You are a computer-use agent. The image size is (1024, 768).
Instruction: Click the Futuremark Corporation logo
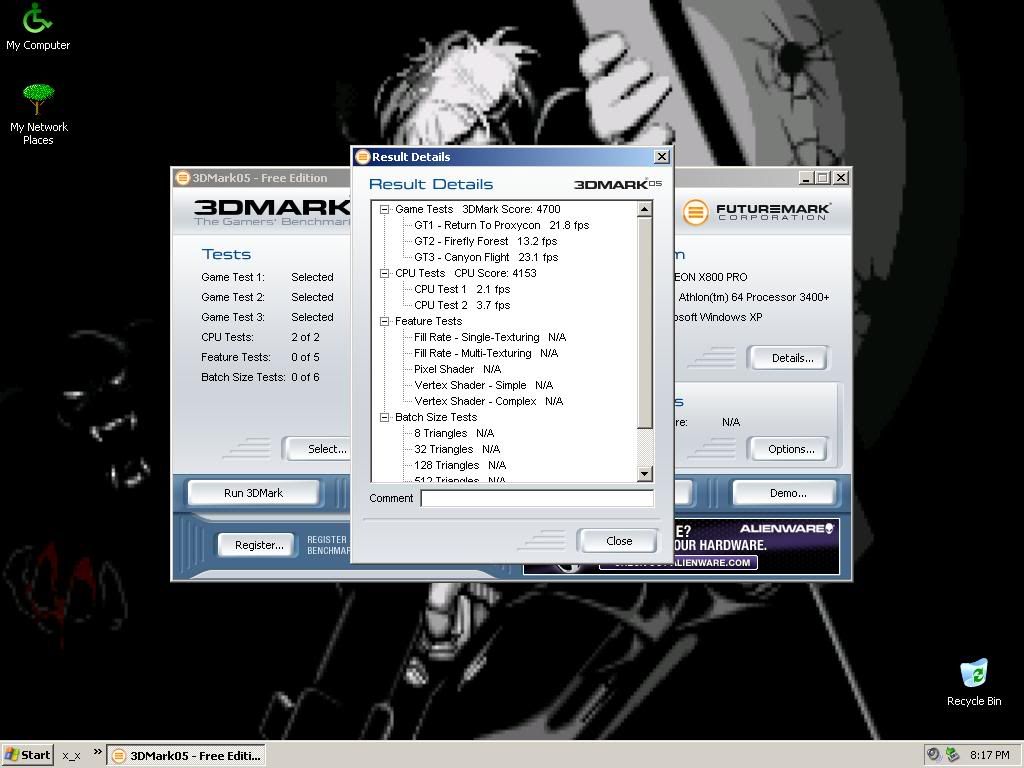point(757,212)
